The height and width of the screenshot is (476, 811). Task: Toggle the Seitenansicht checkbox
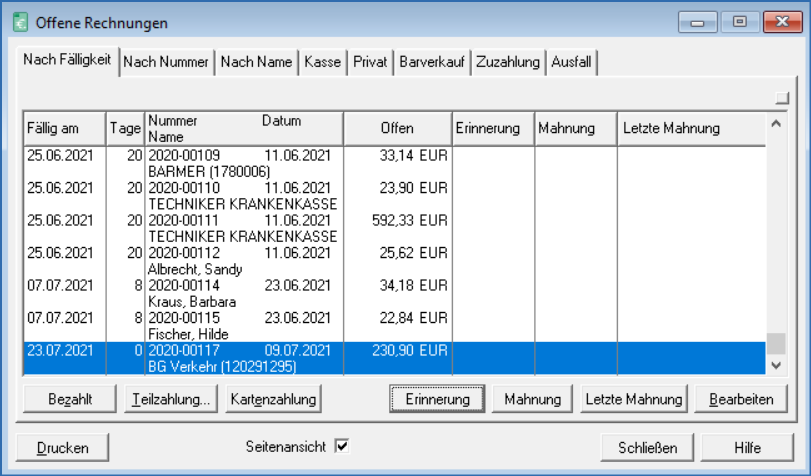[342, 446]
